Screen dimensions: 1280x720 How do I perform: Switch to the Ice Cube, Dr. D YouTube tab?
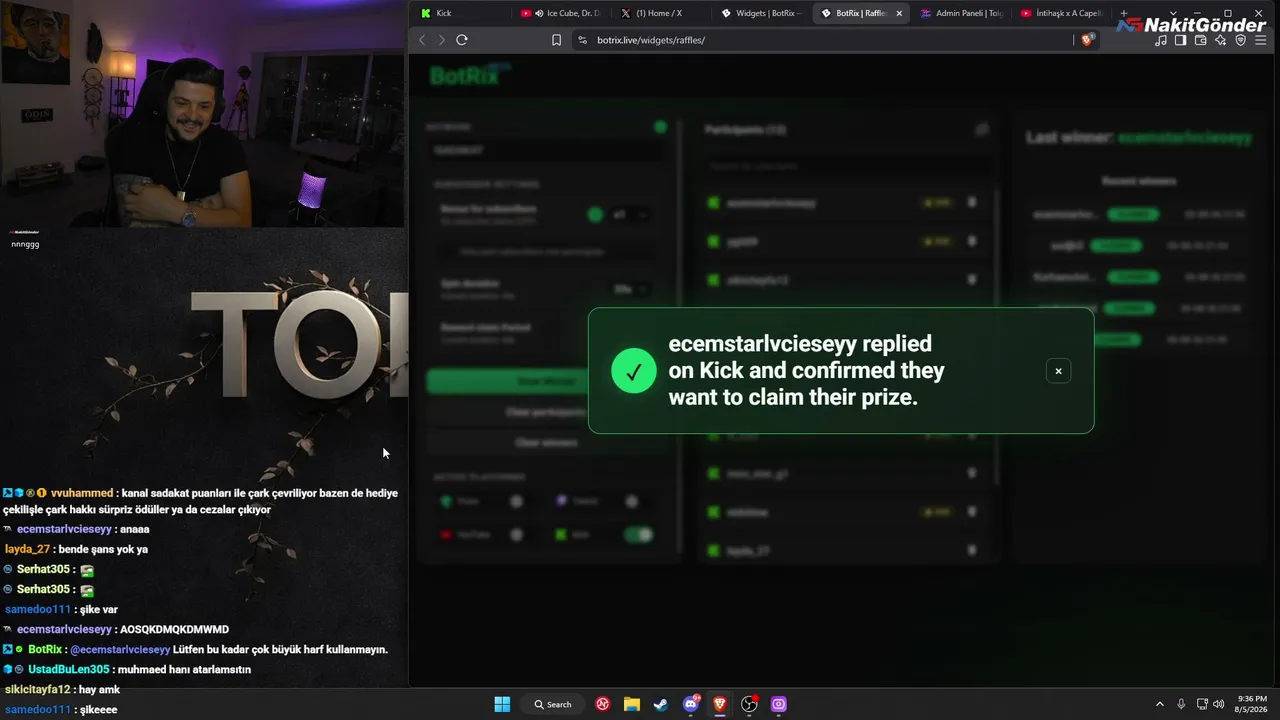pyautogui.click(x=559, y=13)
